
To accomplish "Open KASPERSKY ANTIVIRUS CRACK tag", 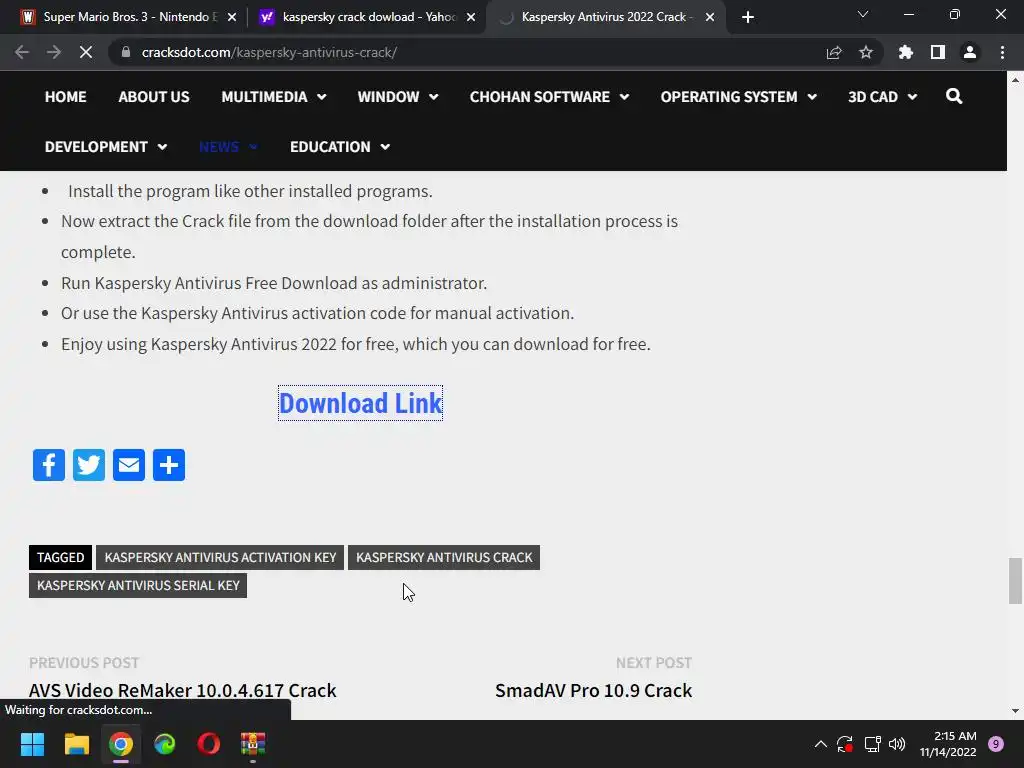I will 444,558.
